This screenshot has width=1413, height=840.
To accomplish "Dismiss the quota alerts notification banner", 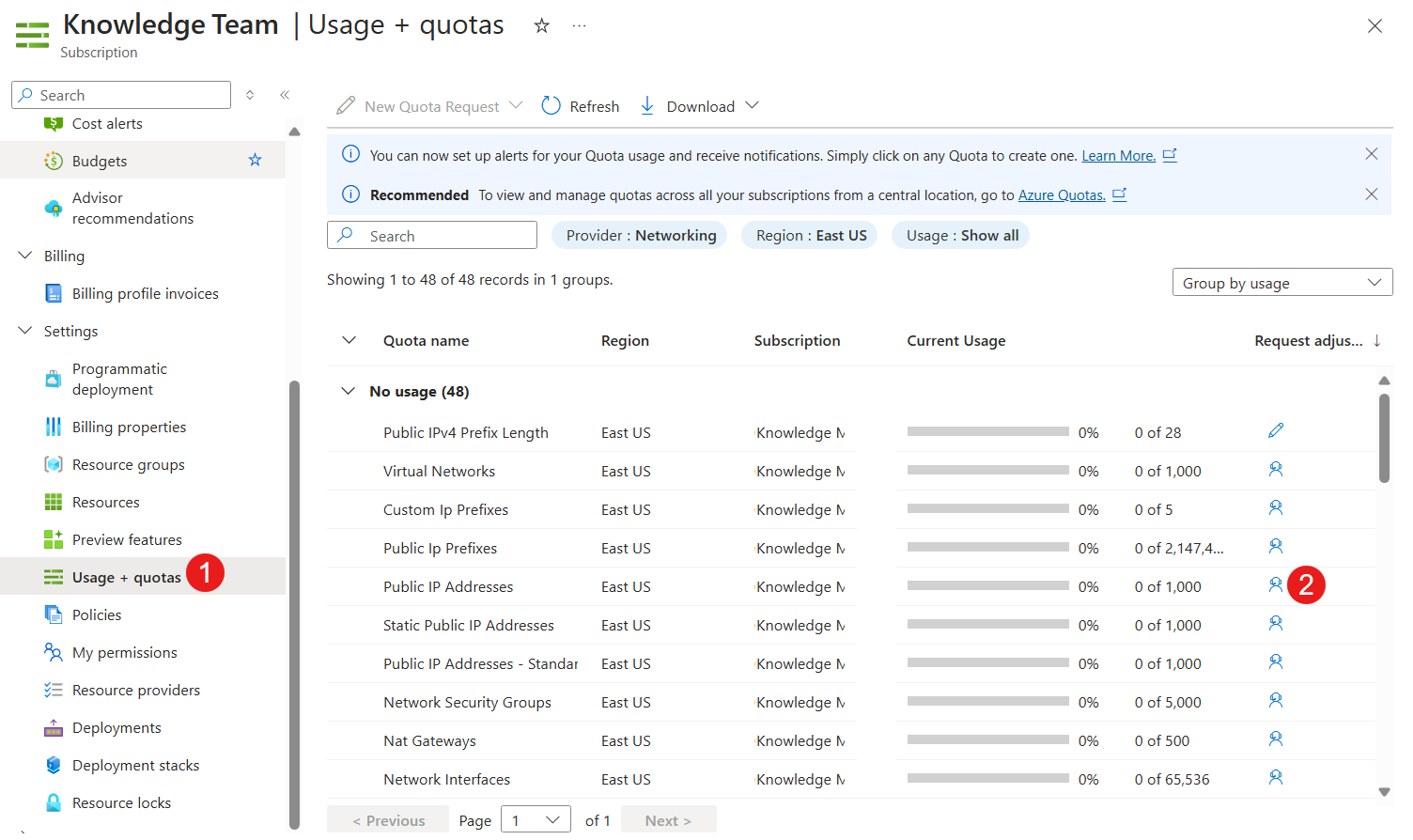I will pyautogui.click(x=1372, y=154).
